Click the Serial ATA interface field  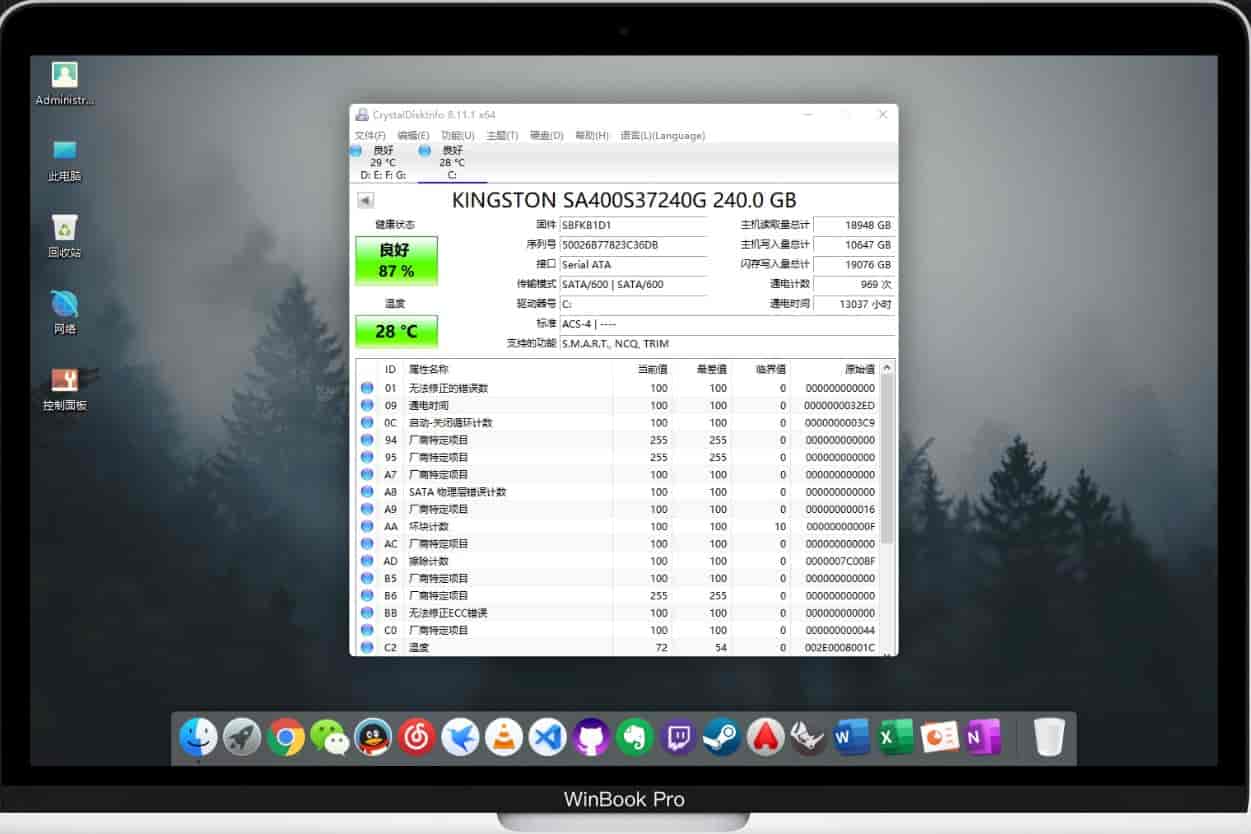pos(632,265)
